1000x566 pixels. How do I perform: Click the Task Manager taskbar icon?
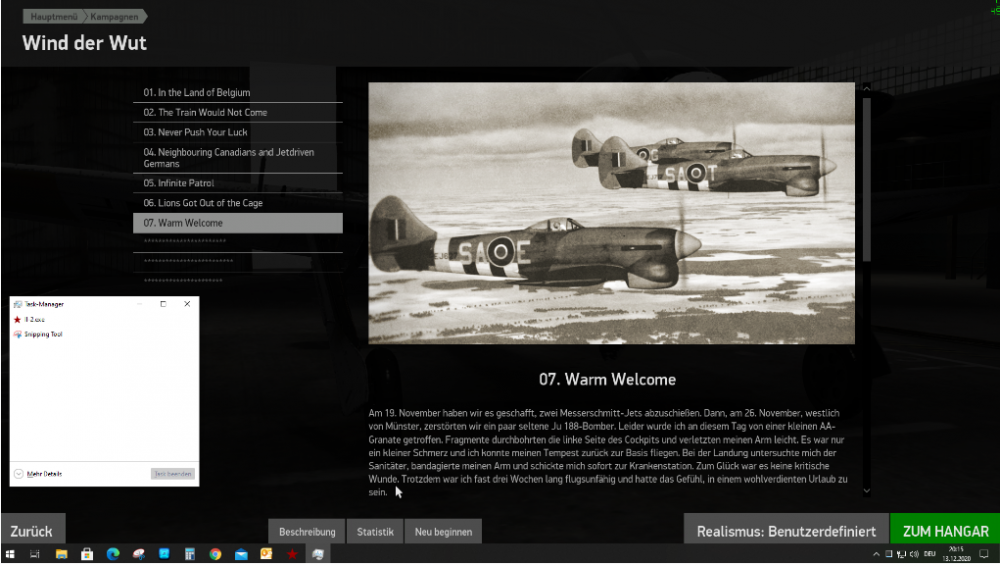tap(318, 554)
